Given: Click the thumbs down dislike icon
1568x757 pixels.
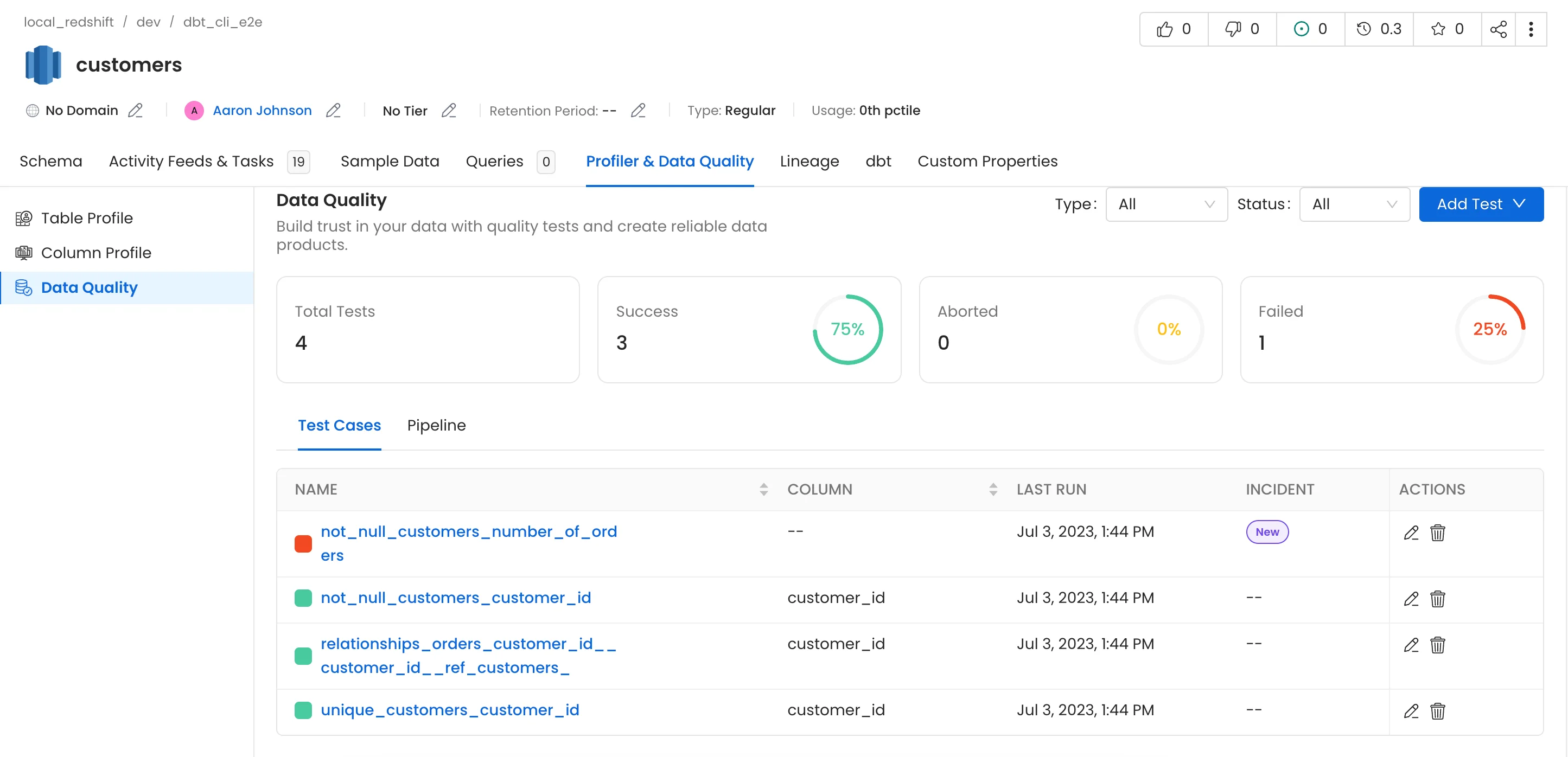Looking at the screenshot, I should click(1233, 29).
